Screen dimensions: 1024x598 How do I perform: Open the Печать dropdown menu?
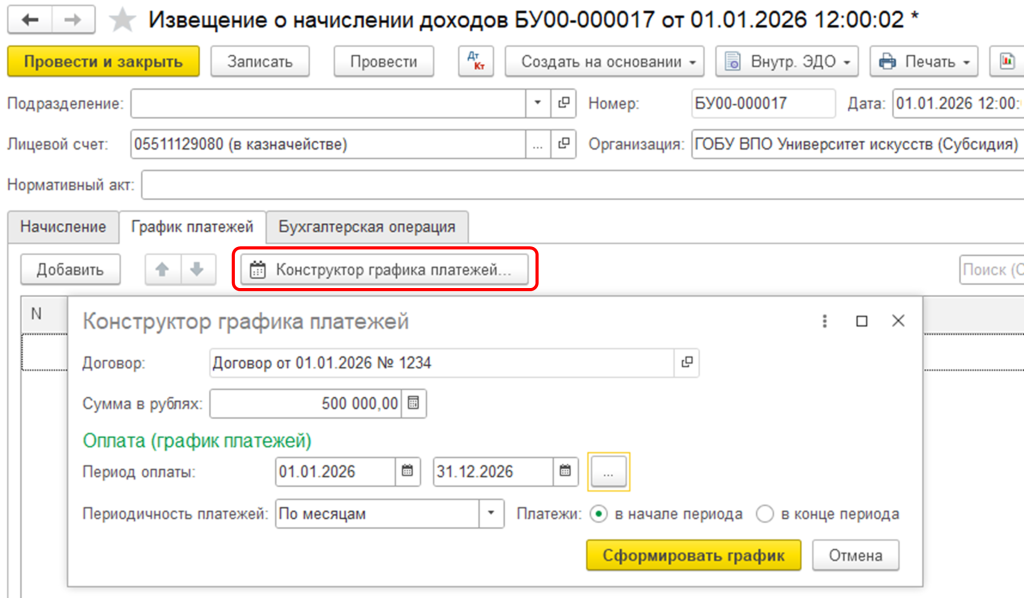click(923, 61)
